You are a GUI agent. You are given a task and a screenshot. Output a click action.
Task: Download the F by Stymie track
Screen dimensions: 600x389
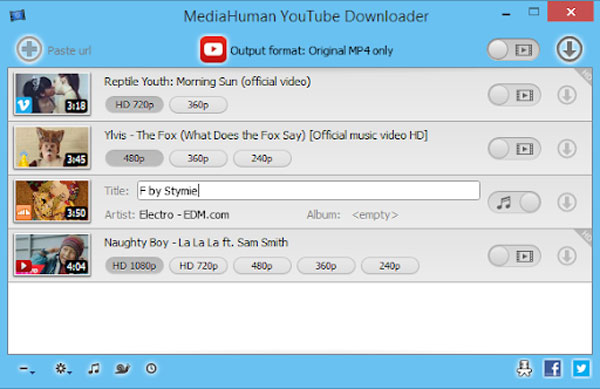coord(567,202)
